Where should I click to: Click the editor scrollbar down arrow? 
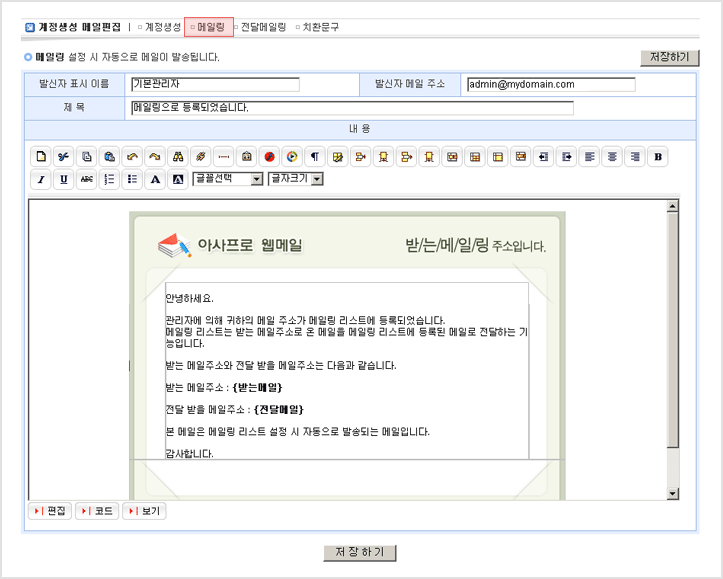[673, 493]
